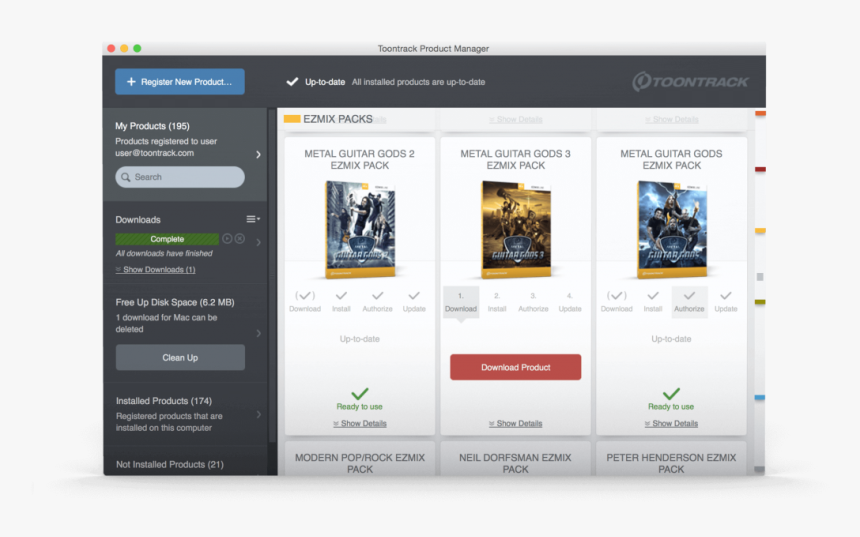Viewport: 860px width, 537px height.
Task: Select Not Installed Products (21)
Action: coord(169,465)
